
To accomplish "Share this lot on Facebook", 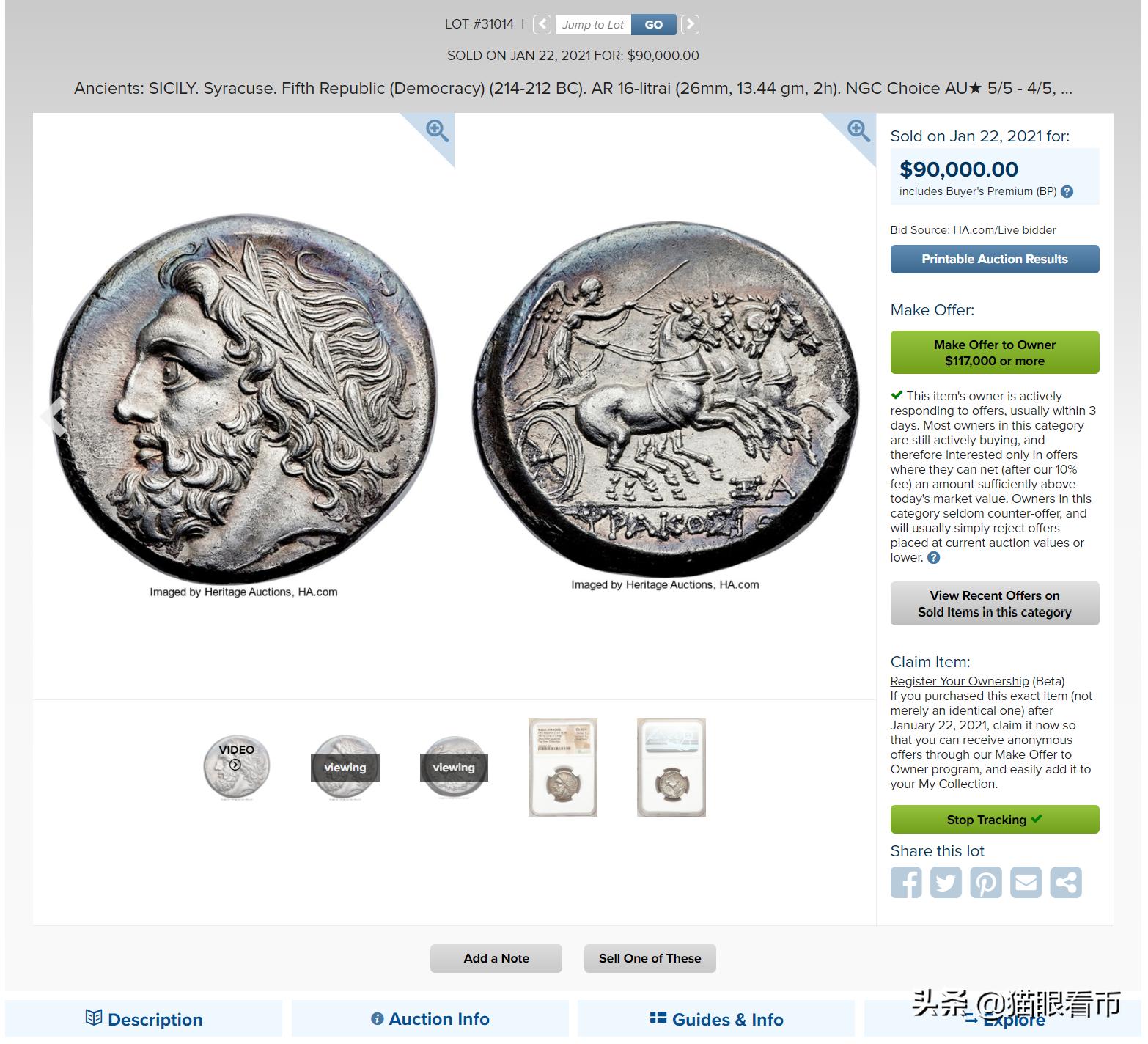I will click(906, 882).
